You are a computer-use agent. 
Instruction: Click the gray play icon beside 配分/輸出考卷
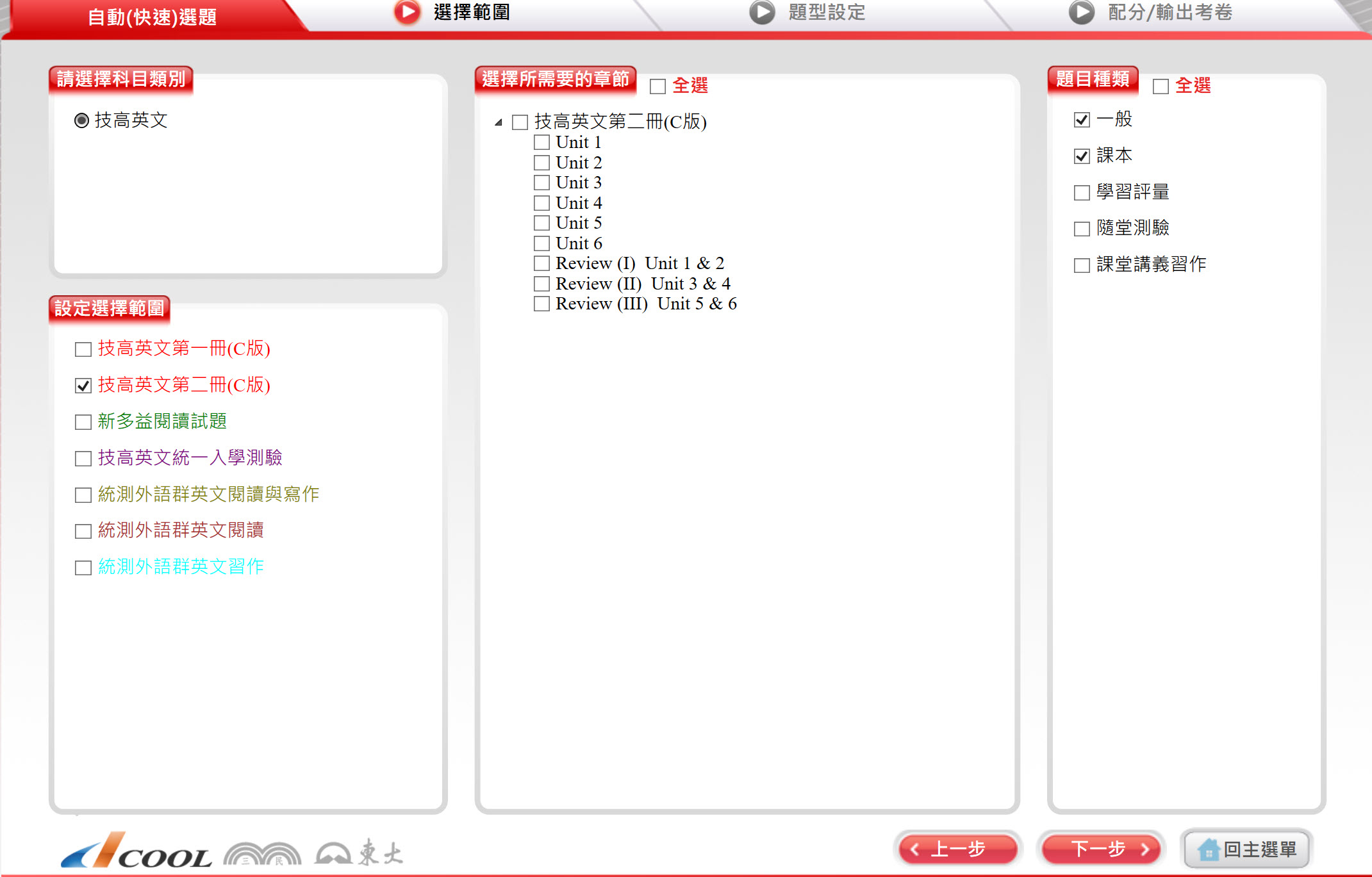point(1081,12)
